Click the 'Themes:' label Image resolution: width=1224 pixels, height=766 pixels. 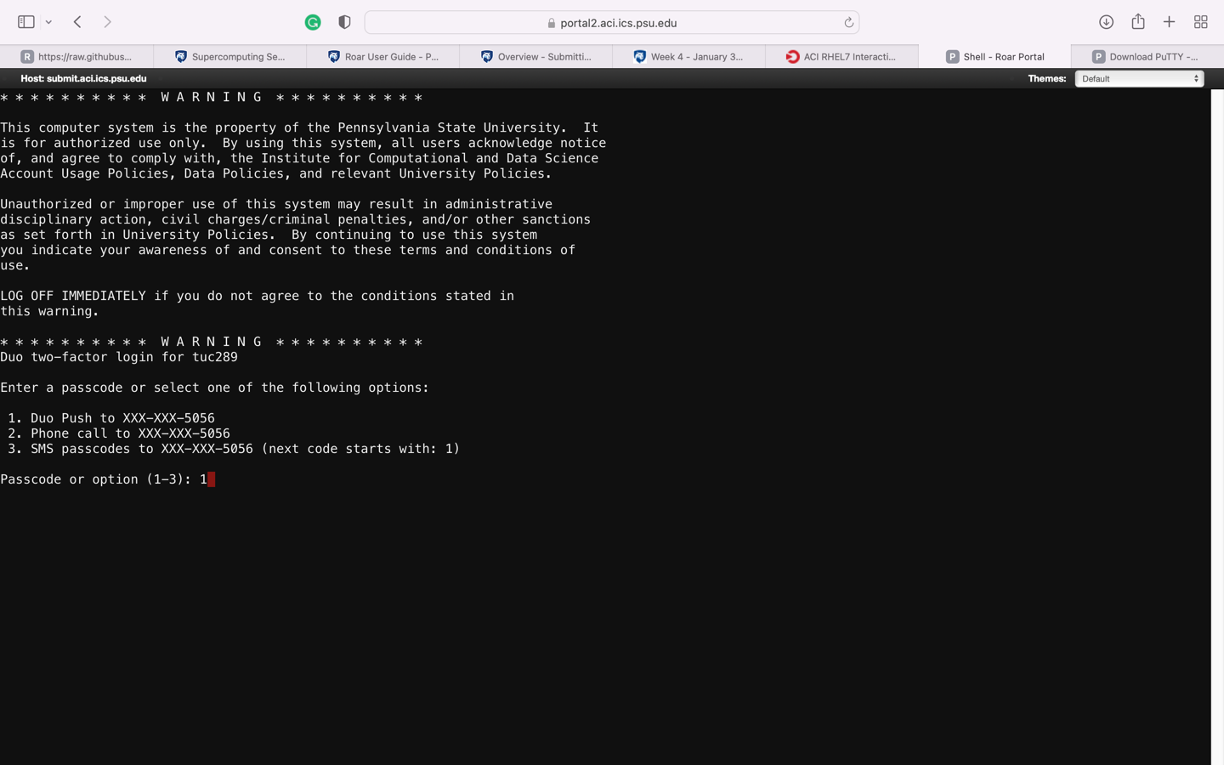pos(1047,78)
